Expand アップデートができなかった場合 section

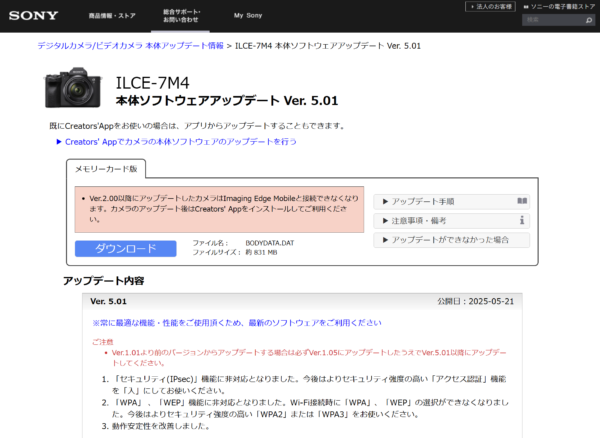tap(452, 240)
